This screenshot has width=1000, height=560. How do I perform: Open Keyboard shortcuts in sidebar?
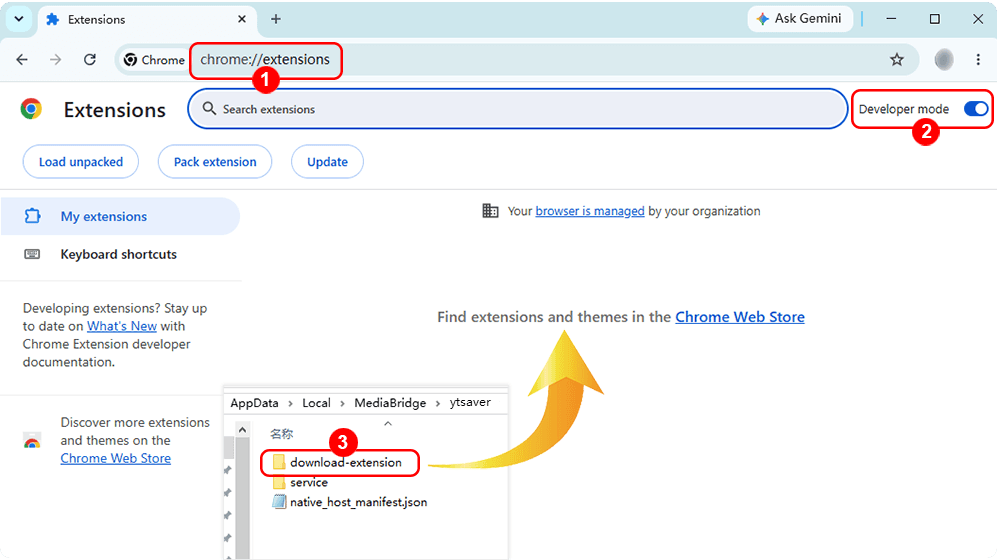click(119, 254)
